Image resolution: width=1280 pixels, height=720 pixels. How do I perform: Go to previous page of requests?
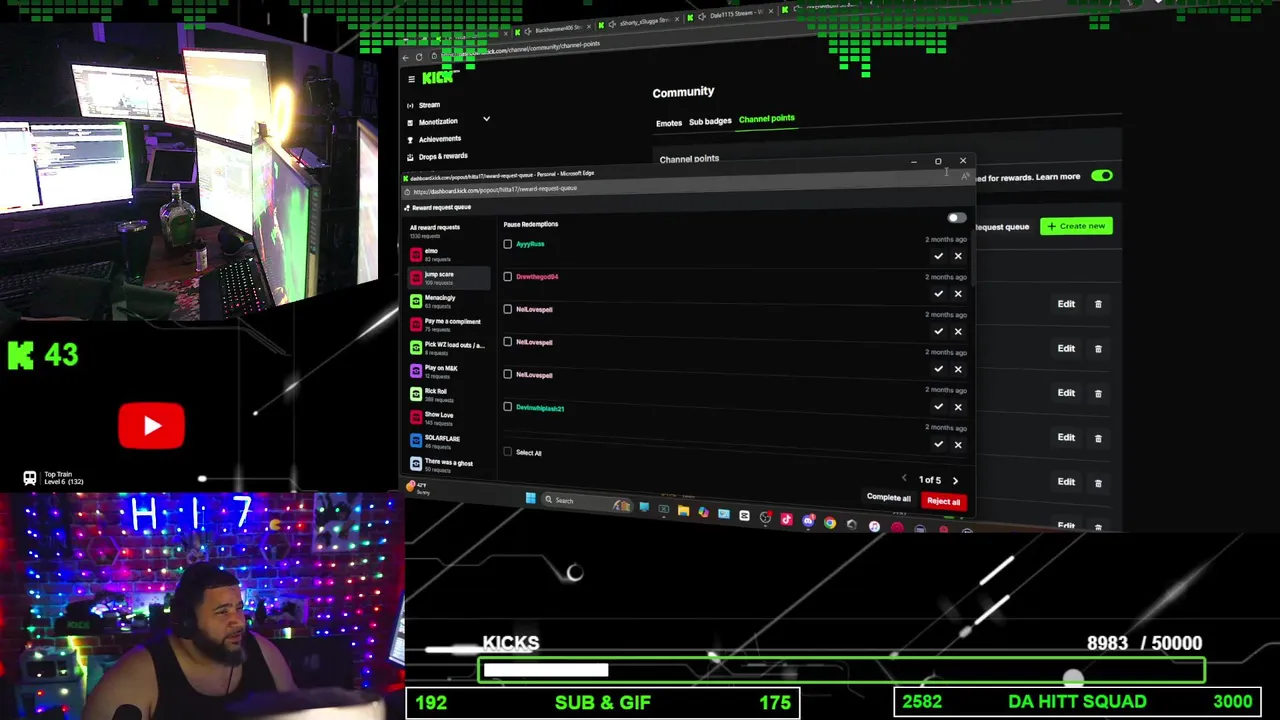[904, 479]
